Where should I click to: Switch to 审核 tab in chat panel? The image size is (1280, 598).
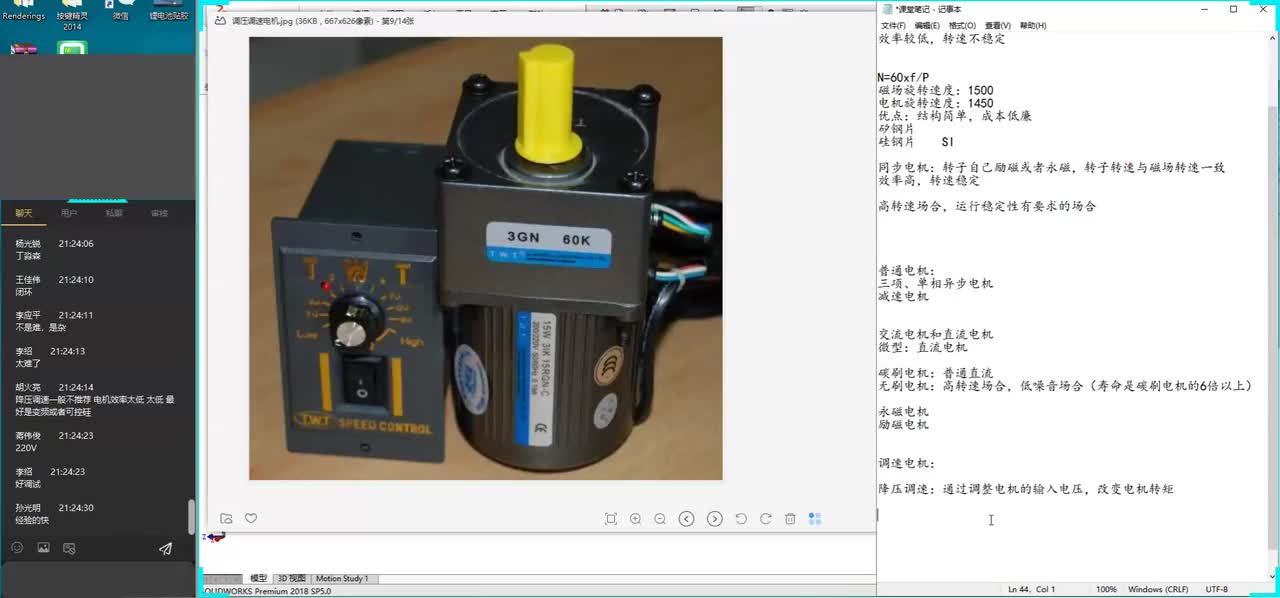pos(159,213)
